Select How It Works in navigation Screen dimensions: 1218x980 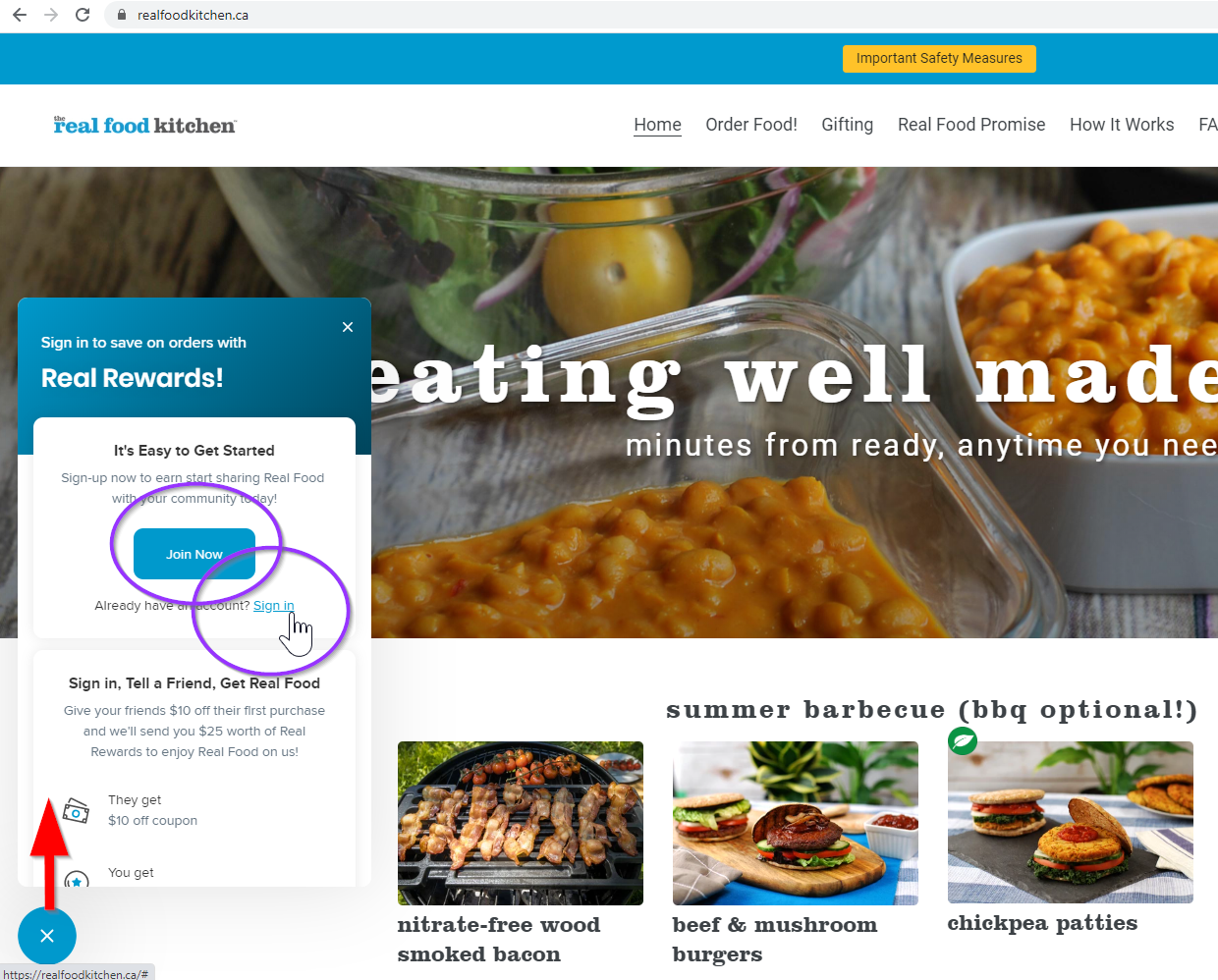tap(1122, 125)
